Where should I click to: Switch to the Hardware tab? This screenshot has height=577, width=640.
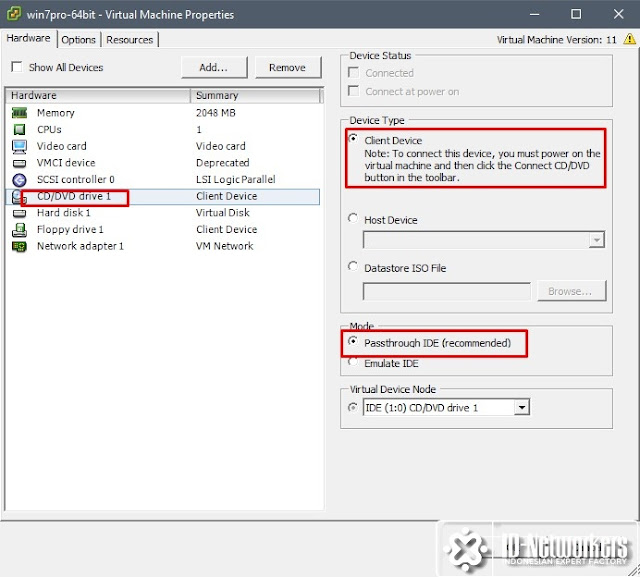[x=29, y=38]
